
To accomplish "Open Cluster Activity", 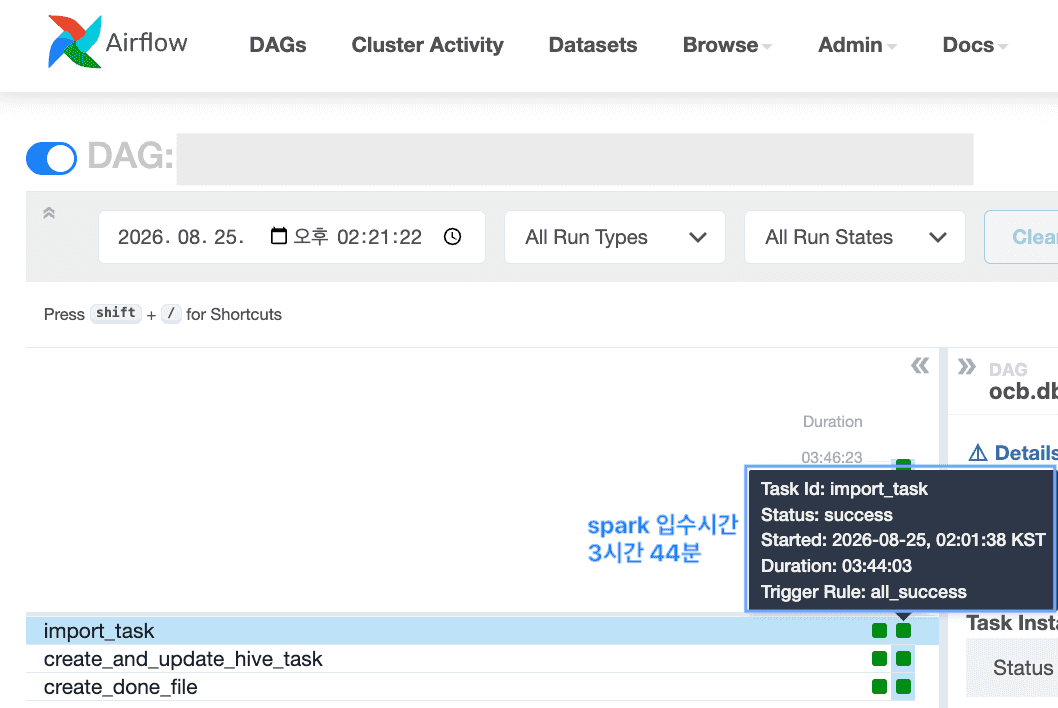I will 427,45.
